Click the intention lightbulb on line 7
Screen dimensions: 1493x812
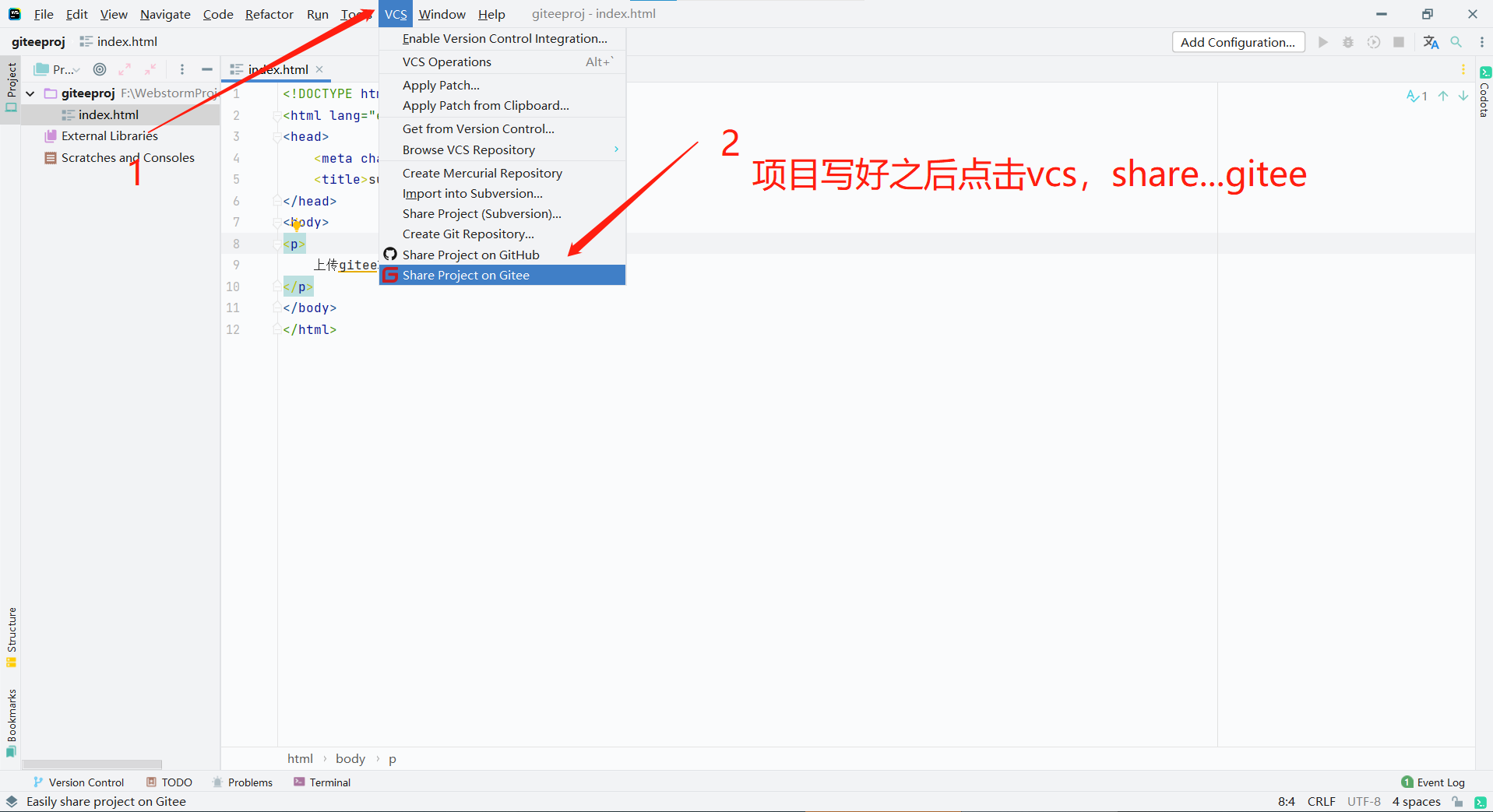[296, 226]
